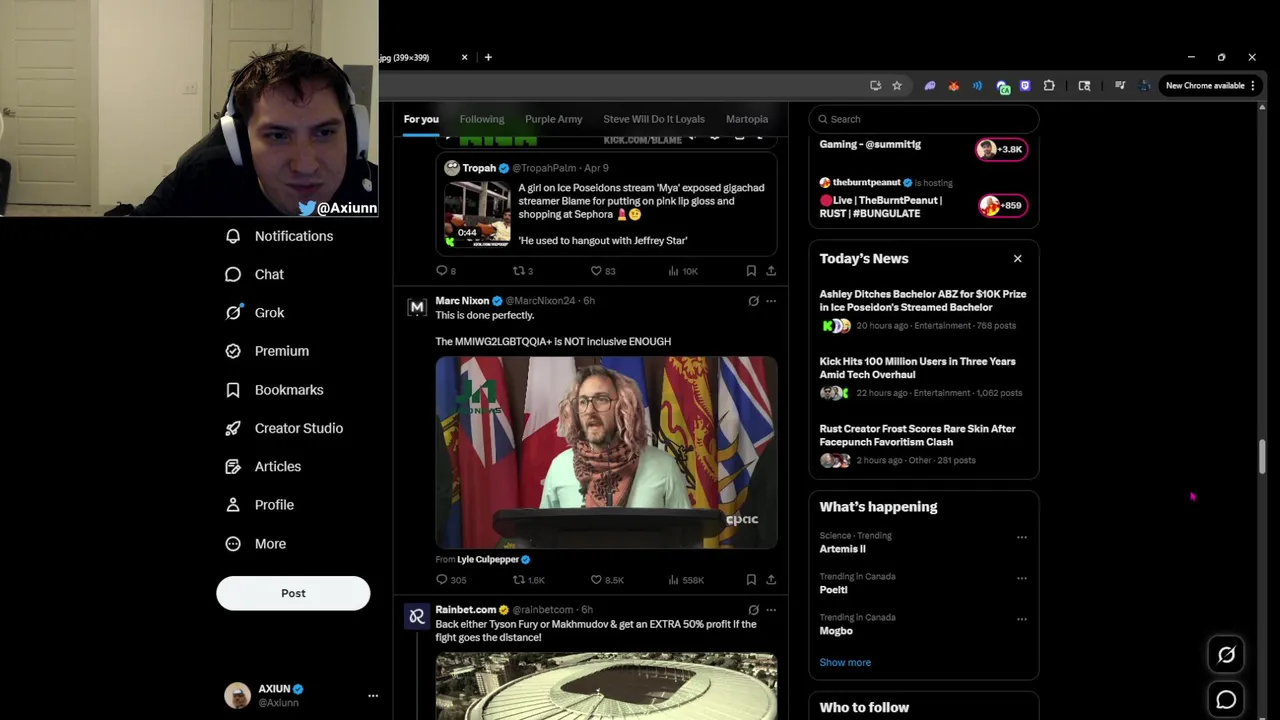Close the jpg (399×399) browser tab

pyautogui.click(x=464, y=58)
